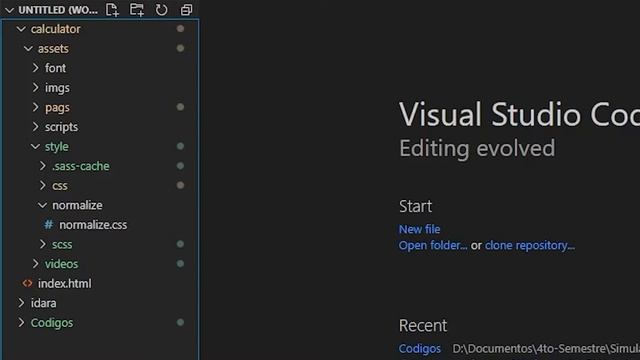This screenshot has width=640, height=360.
Task: Click the New Folder icon in explorer header
Action: coord(137,9)
